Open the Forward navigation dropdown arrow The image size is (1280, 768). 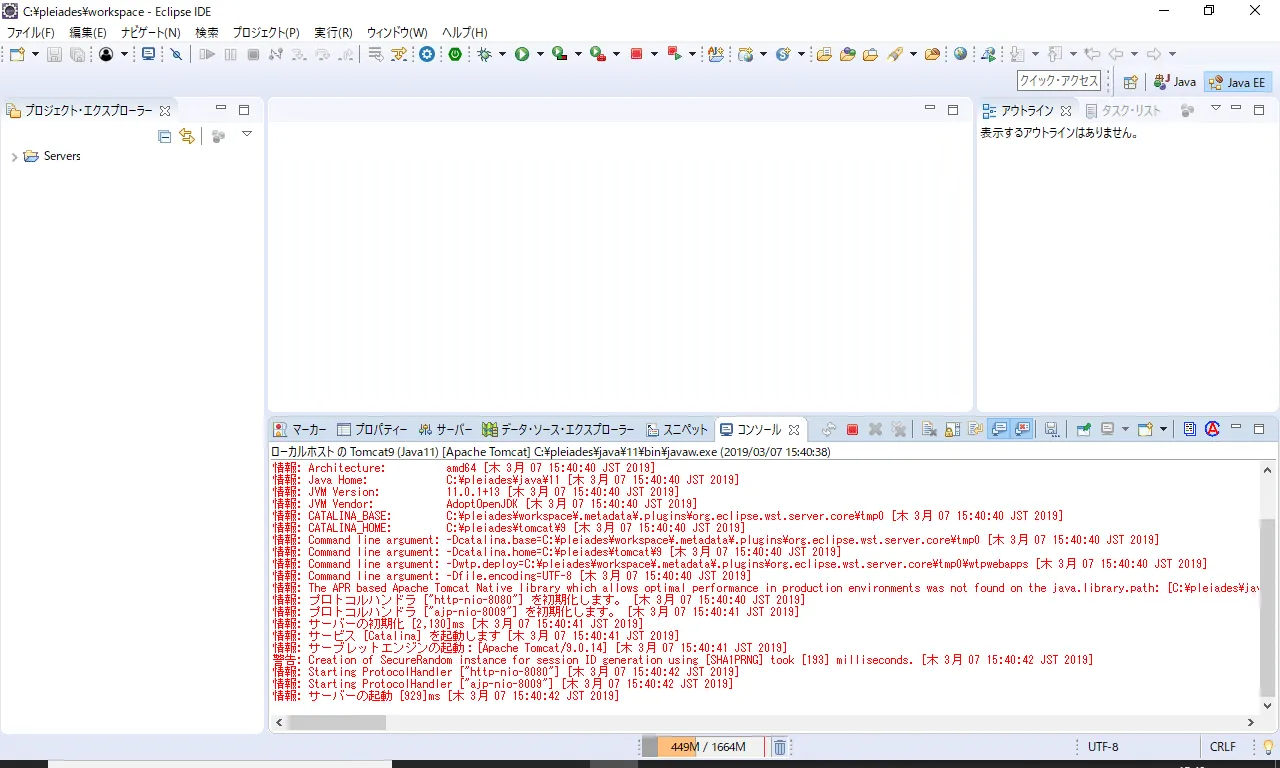click(1172, 54)
